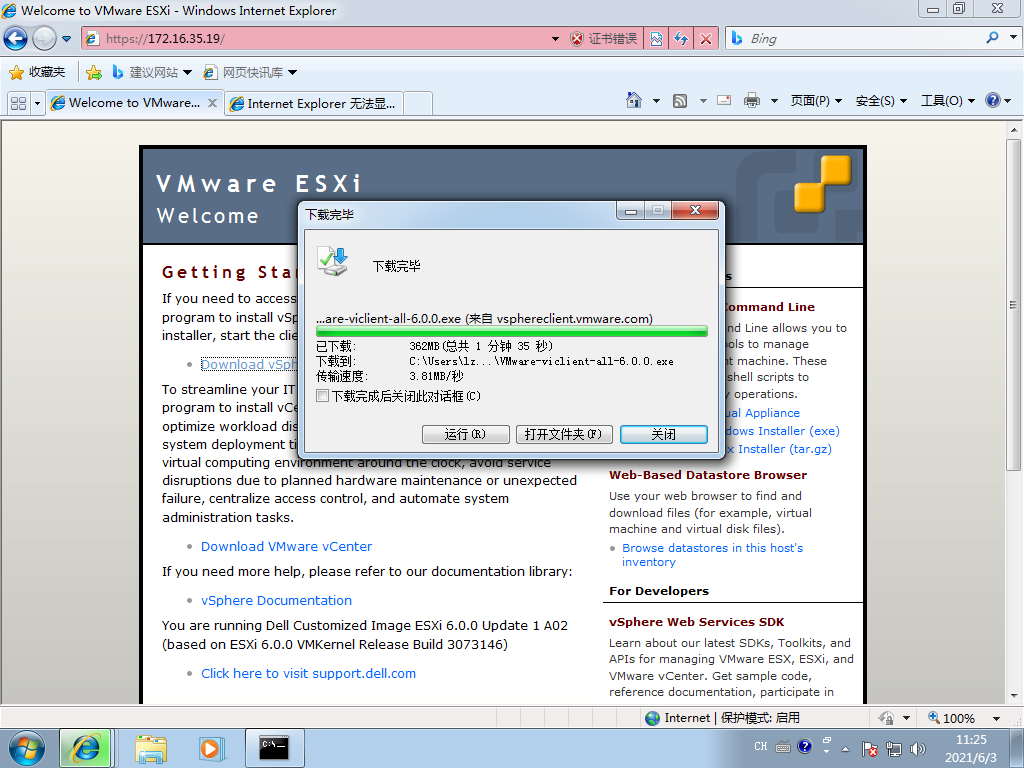Image resolution: width=1024 pixels, height=768 pixels.
Task: Click the Internet 保护模式 status zone
Action: [723, 718]
